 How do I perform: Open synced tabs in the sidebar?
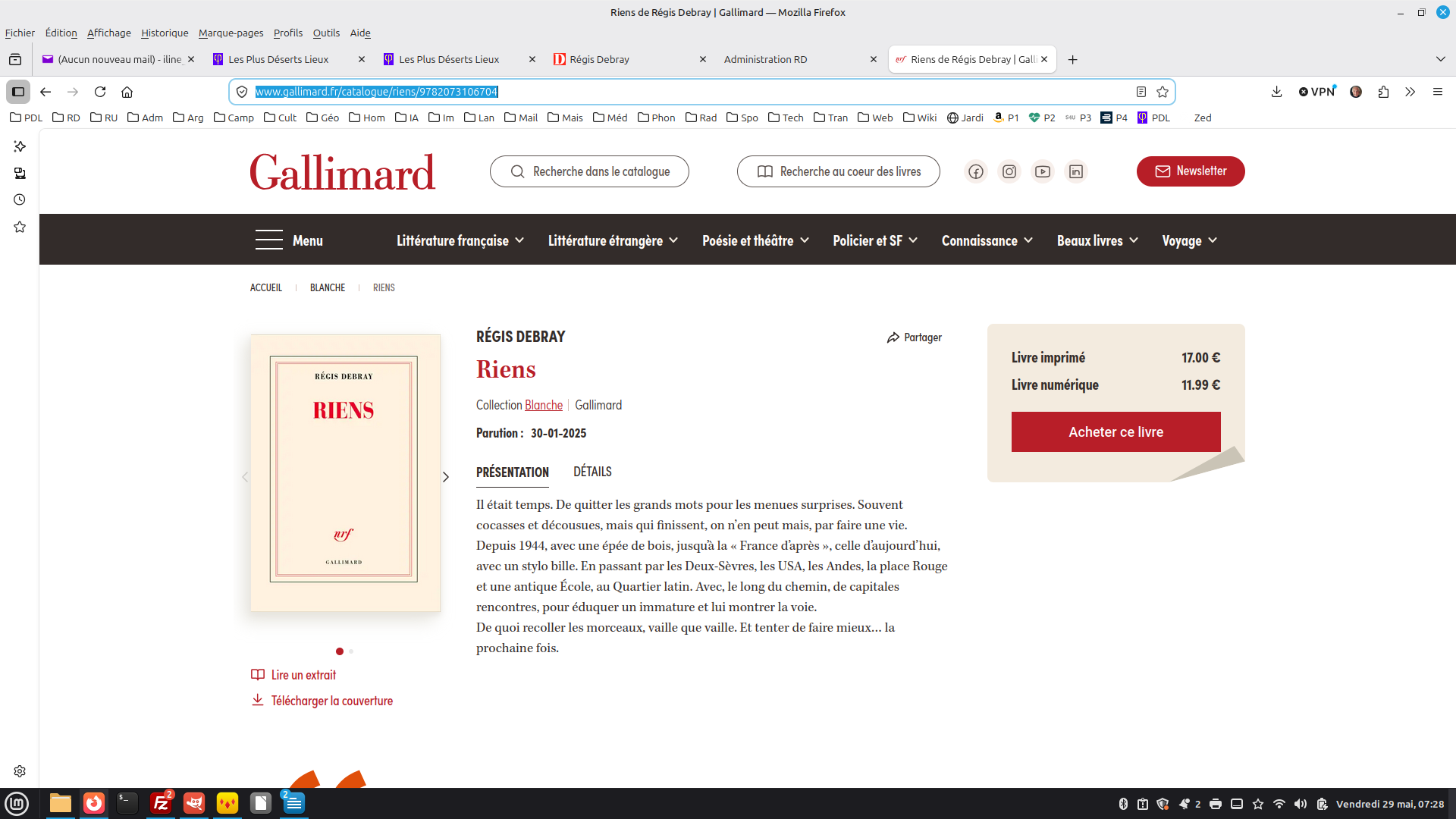tap(20, 174)
